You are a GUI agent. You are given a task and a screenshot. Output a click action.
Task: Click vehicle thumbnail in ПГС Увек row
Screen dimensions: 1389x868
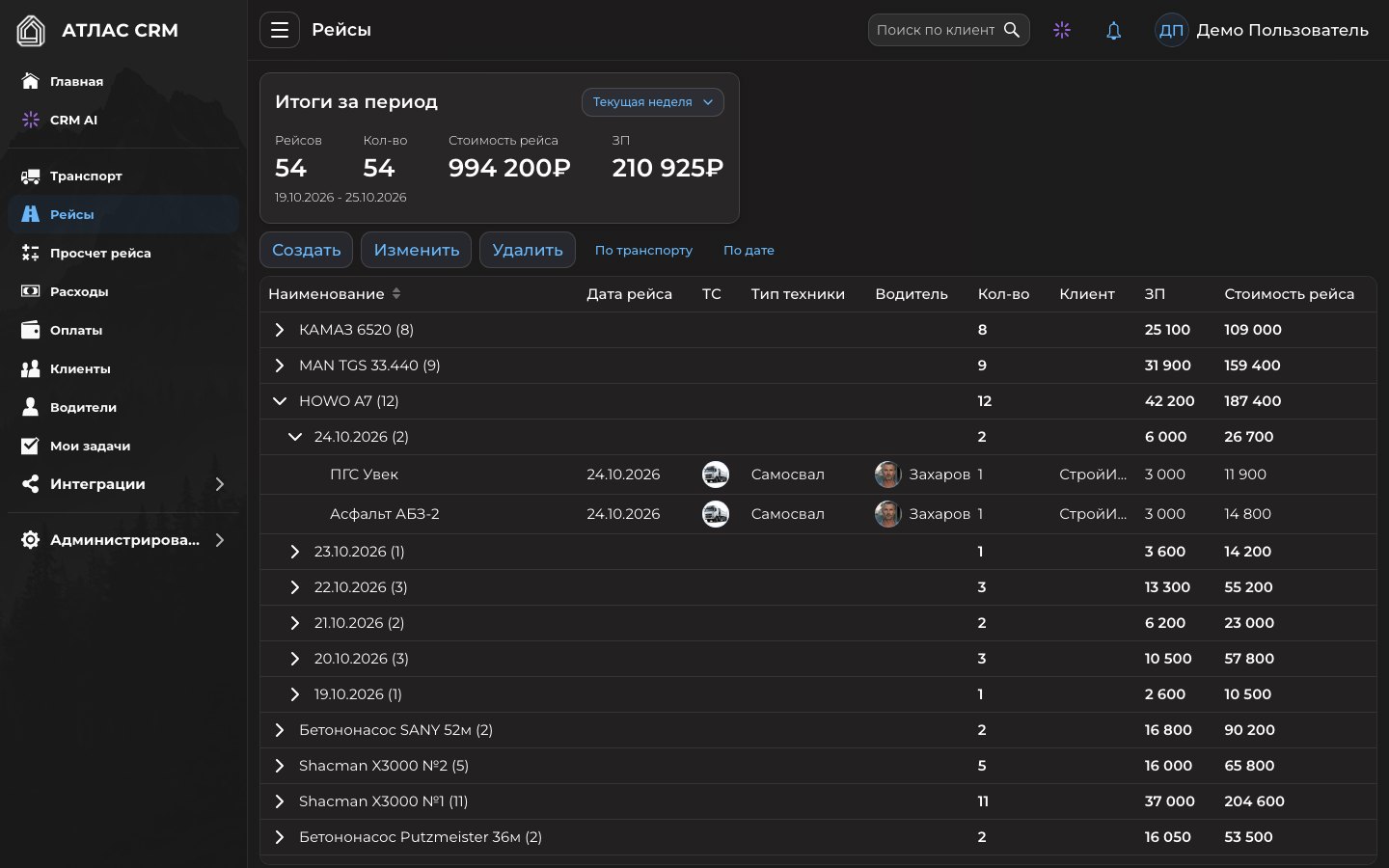716,475
